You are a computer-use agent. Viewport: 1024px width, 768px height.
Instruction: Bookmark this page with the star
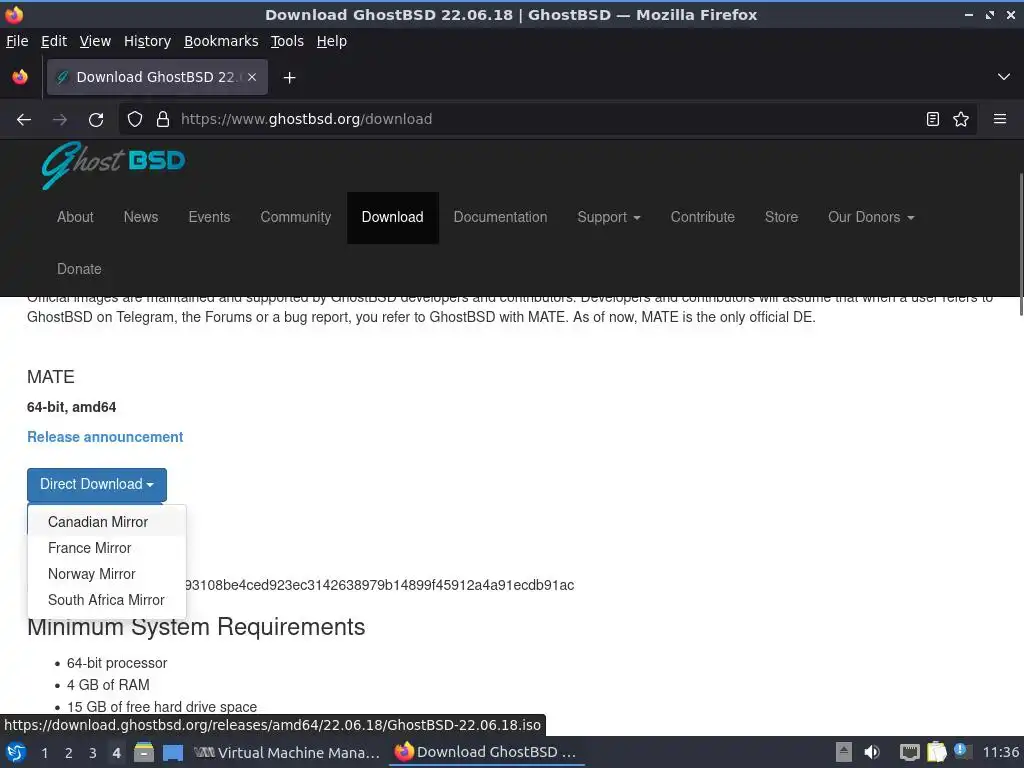click(961, 119)
